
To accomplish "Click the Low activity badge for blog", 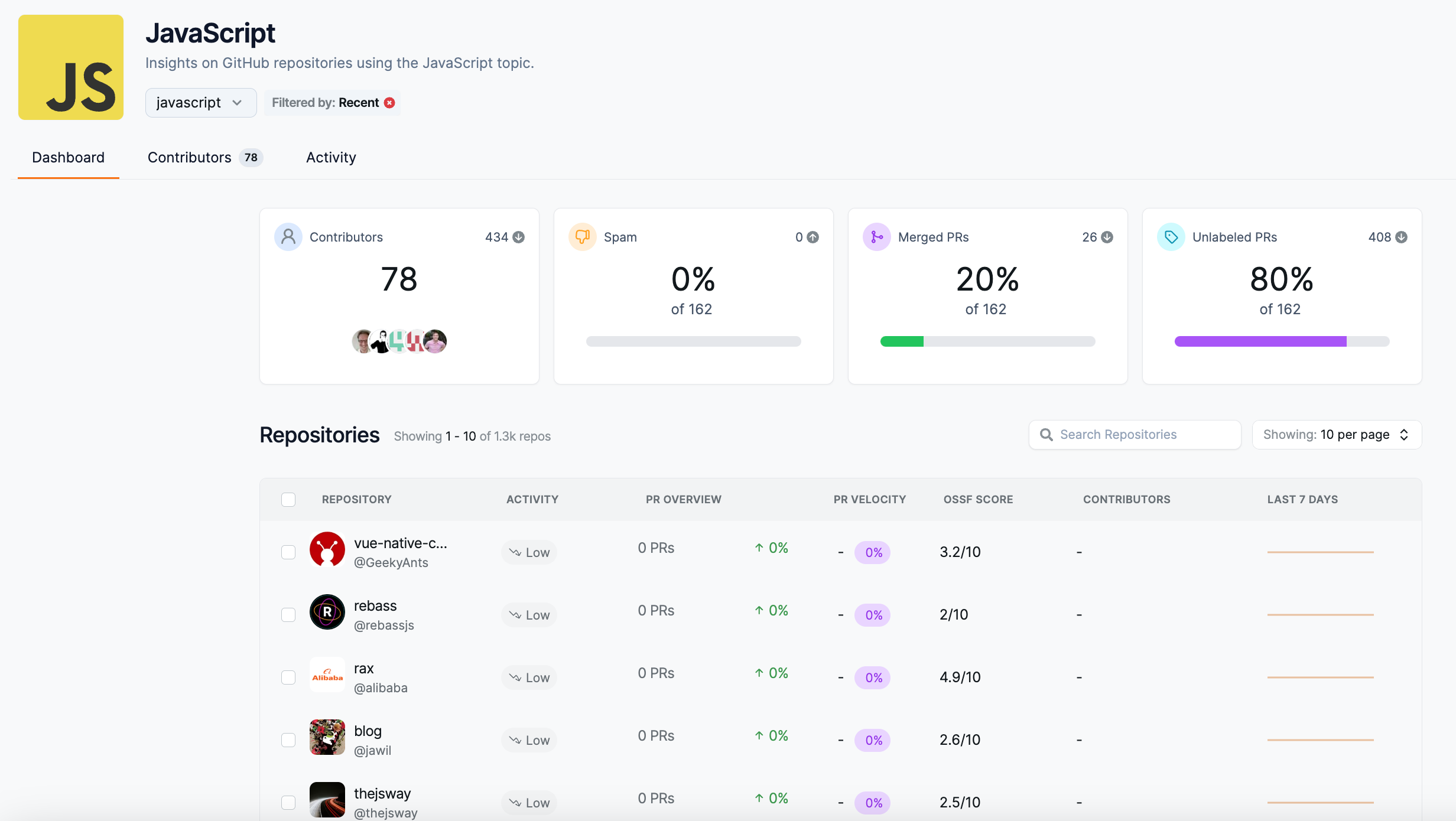I will 529,740.
